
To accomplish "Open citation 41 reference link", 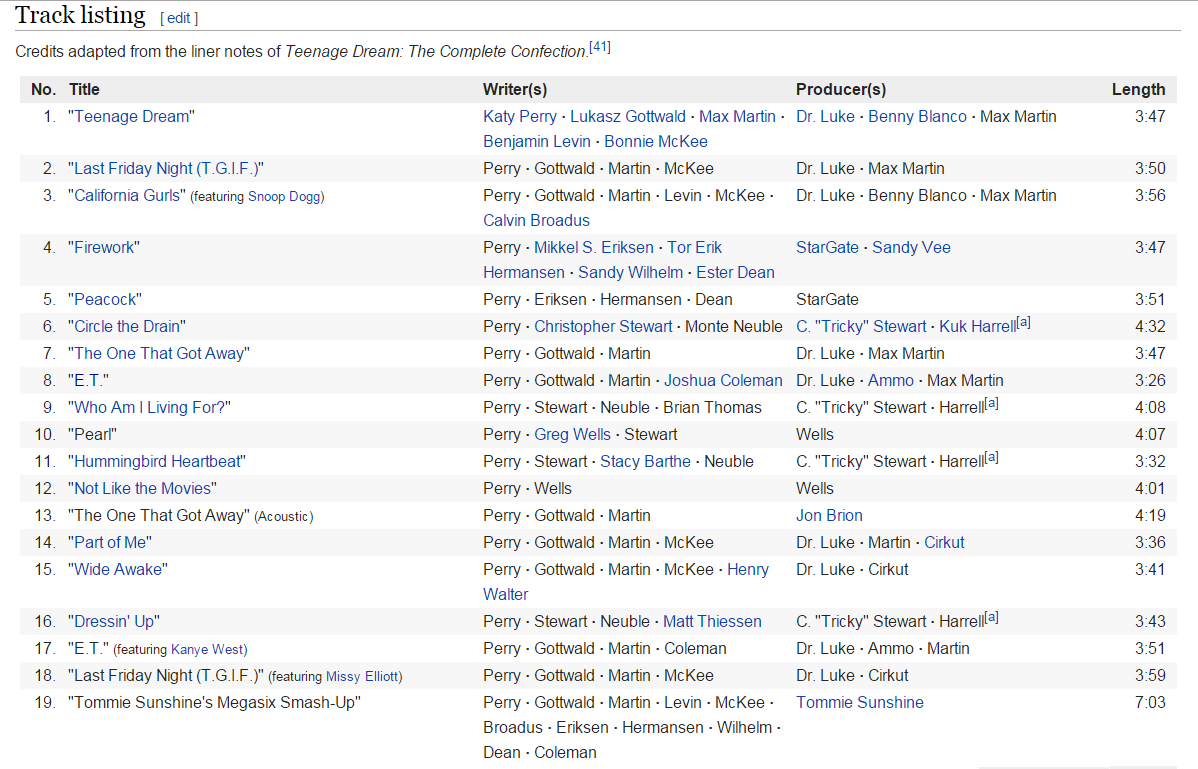I will click(600, 47).
